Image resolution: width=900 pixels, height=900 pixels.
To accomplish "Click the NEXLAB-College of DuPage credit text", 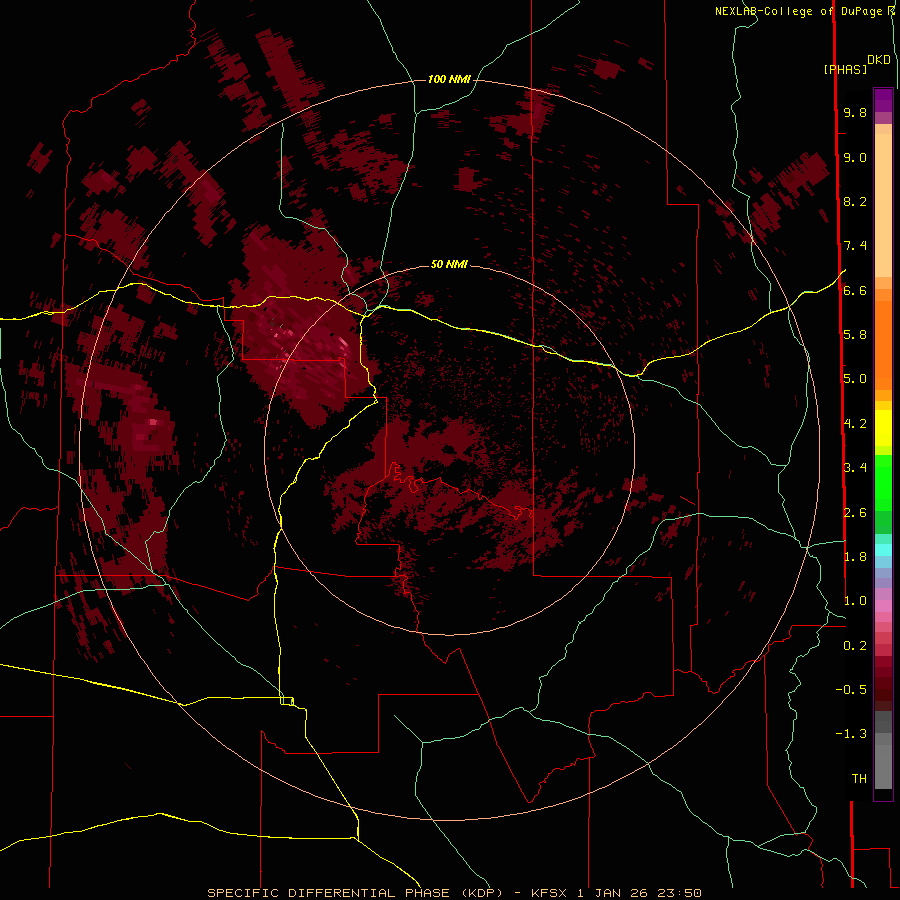I will pos(798,11).
